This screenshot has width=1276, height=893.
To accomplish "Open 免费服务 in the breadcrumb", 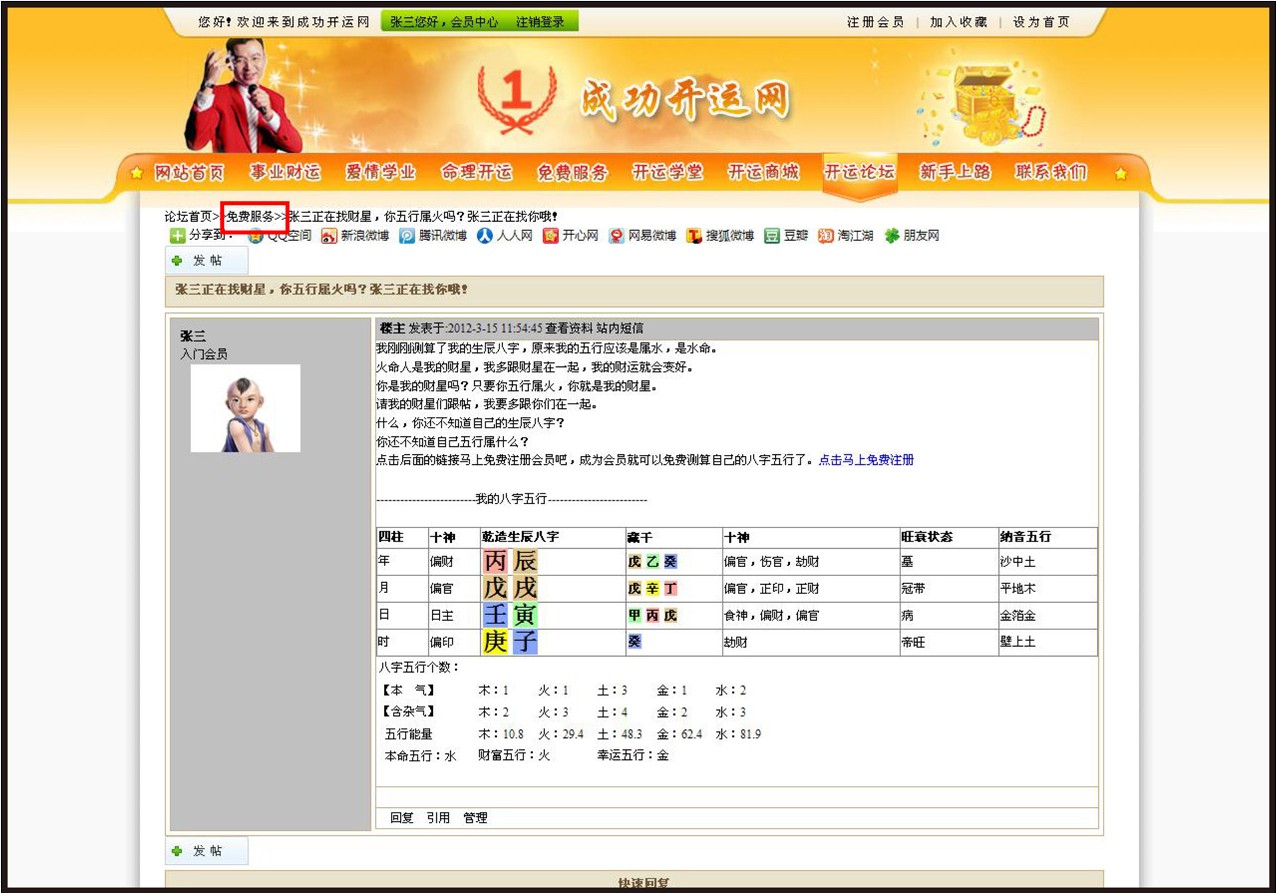I will 250,216.
